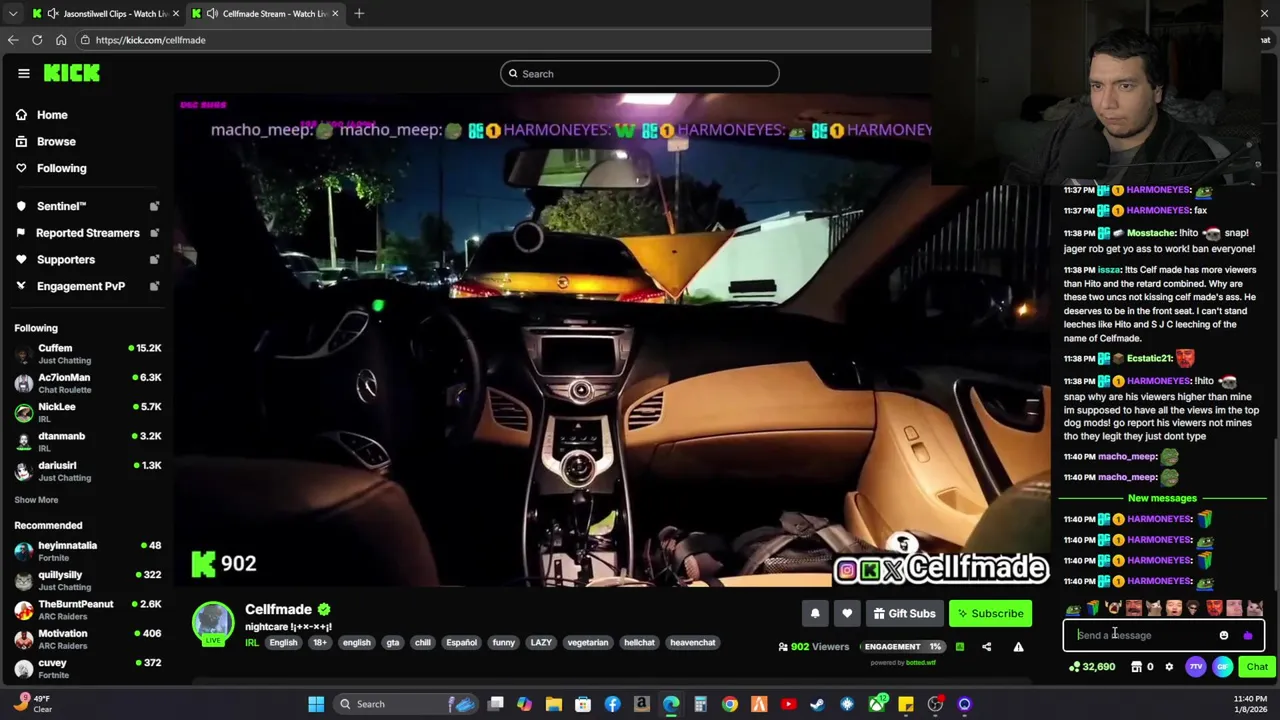Unmute the Jasonstilwell Clips tab audio icon
1280x720 pixels.
[53, 13]
